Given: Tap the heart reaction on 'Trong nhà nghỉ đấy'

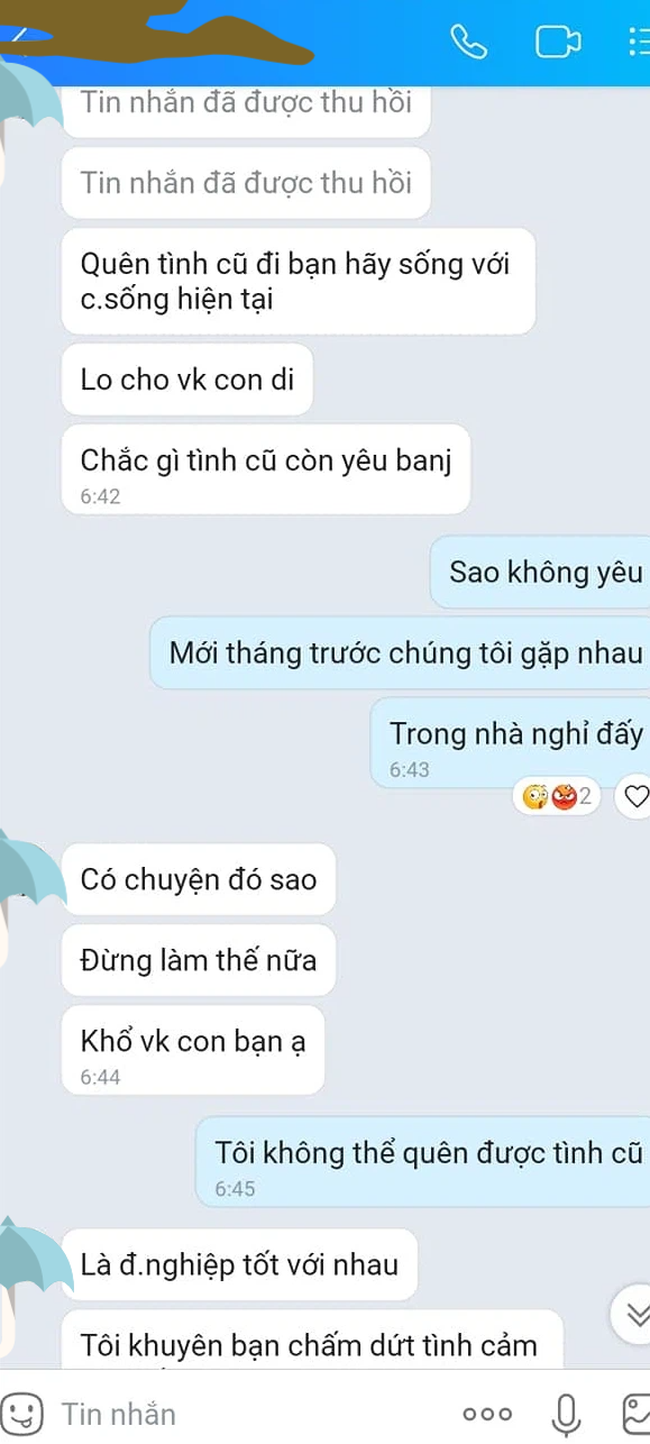Looking at the screenshot, I should tap(635, 797).
